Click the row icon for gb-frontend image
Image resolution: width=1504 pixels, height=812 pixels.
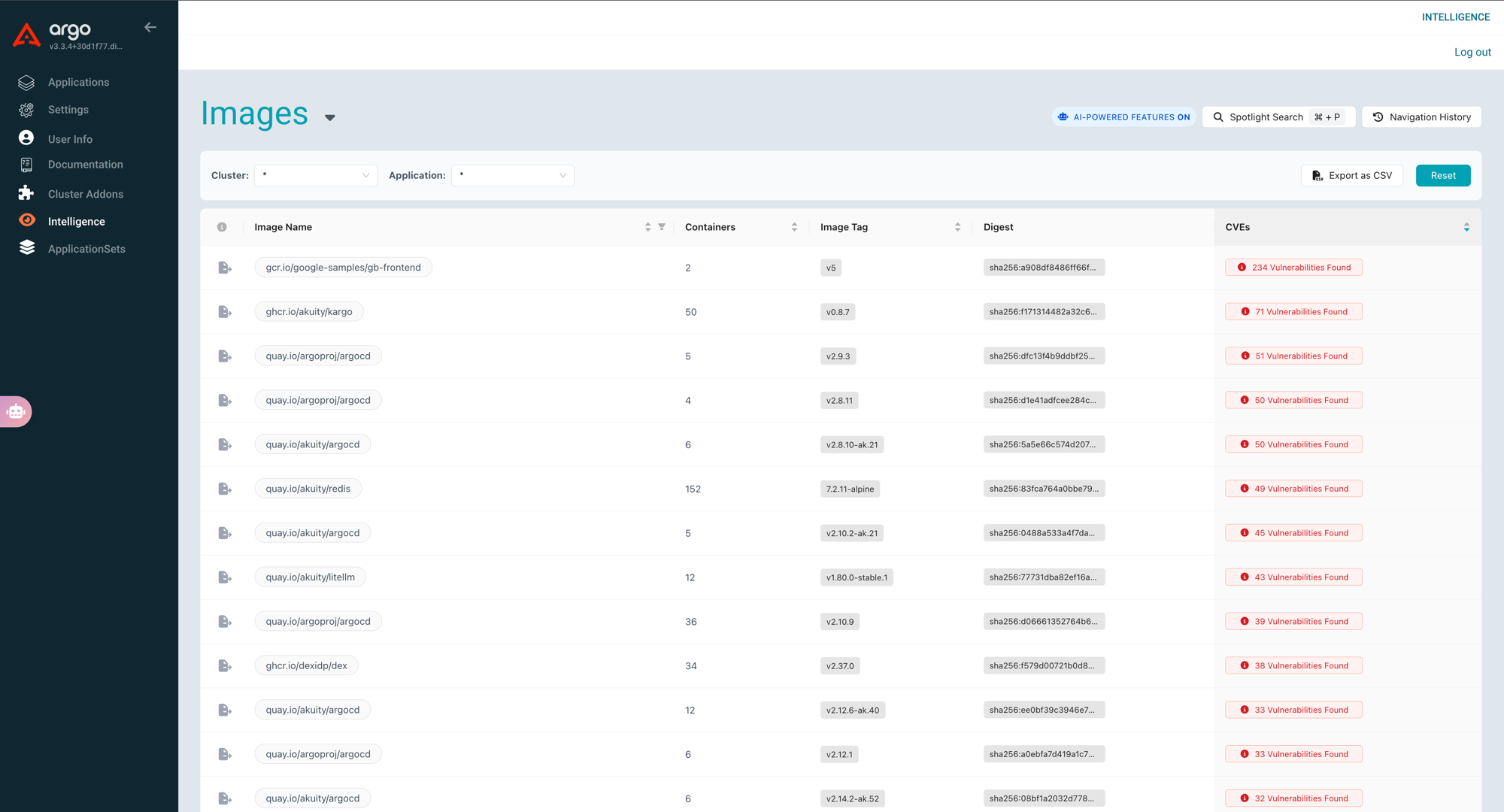pos(224,268)
